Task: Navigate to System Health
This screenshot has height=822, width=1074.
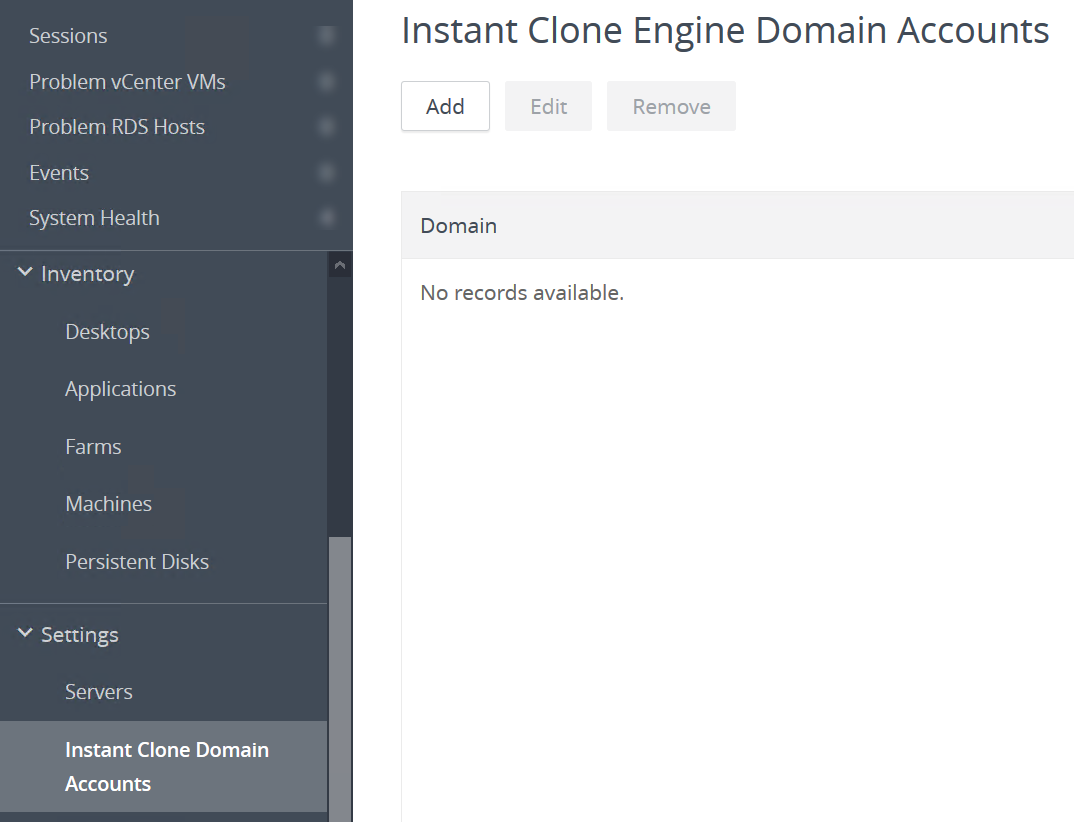Action: (94, 217)
